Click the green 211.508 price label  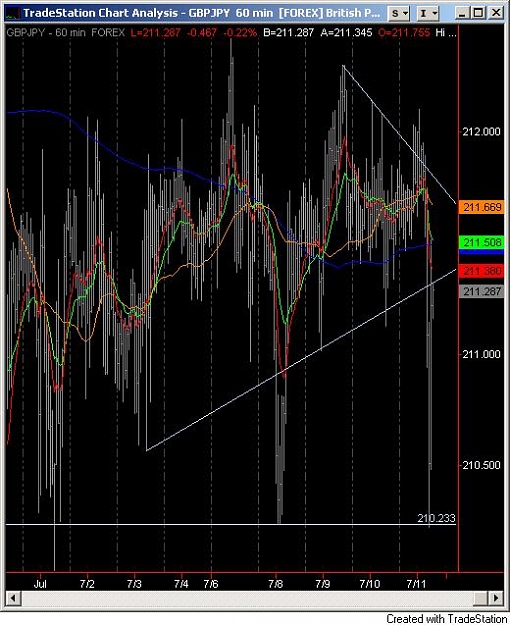click(x=481, y=242)
